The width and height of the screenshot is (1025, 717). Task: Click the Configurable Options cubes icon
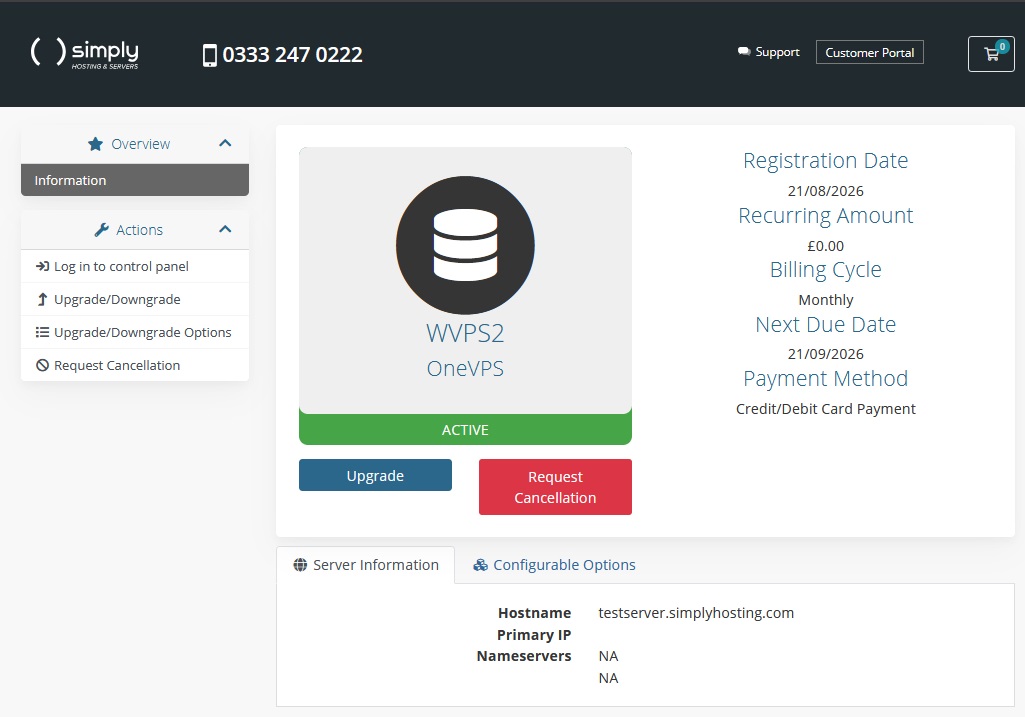pyautogui.click(x=480, y=565)
